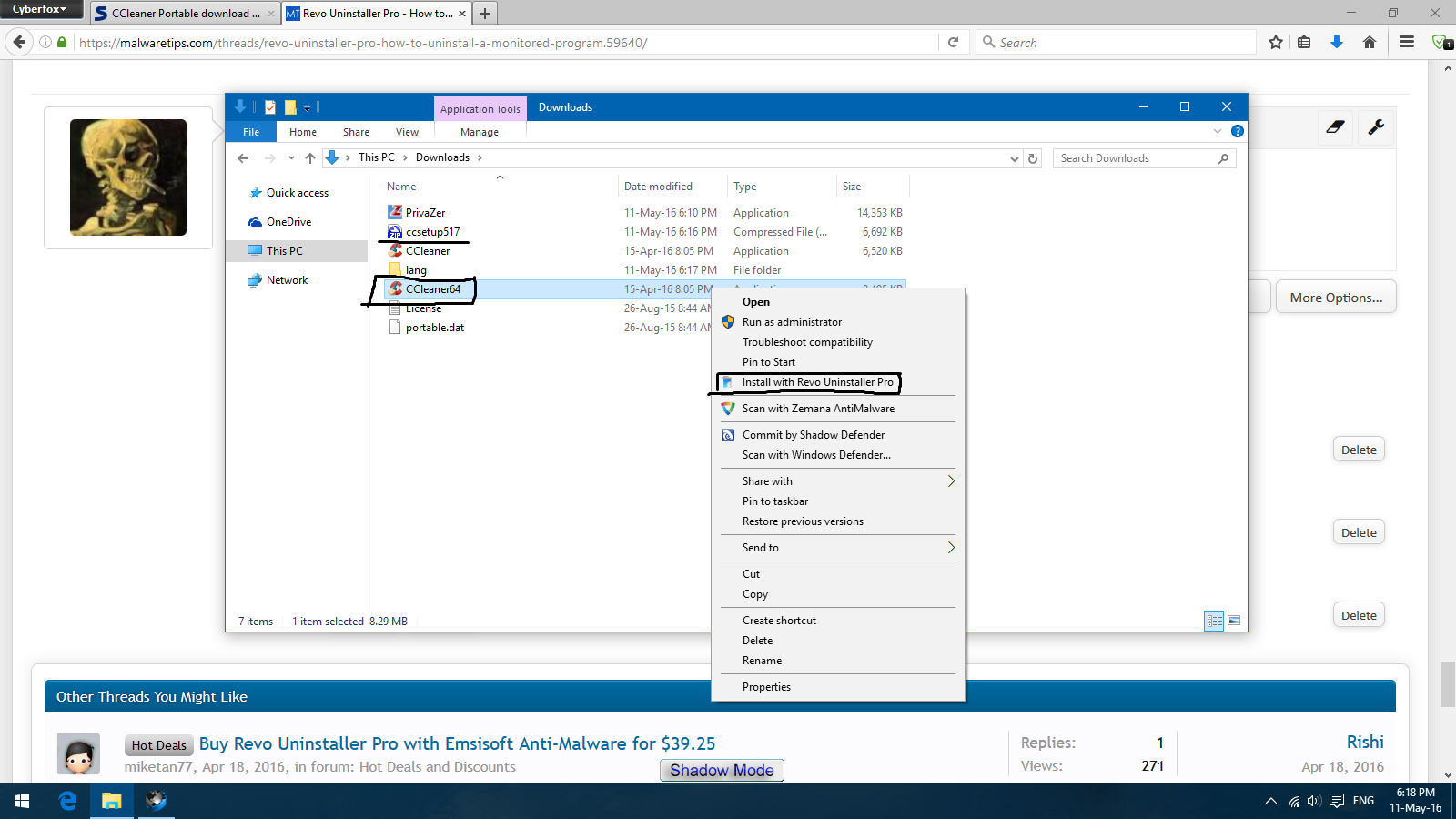Click the network icon in the system tray
The height and width of the screenshot is (819, 1456).
tap(1294, 802)
